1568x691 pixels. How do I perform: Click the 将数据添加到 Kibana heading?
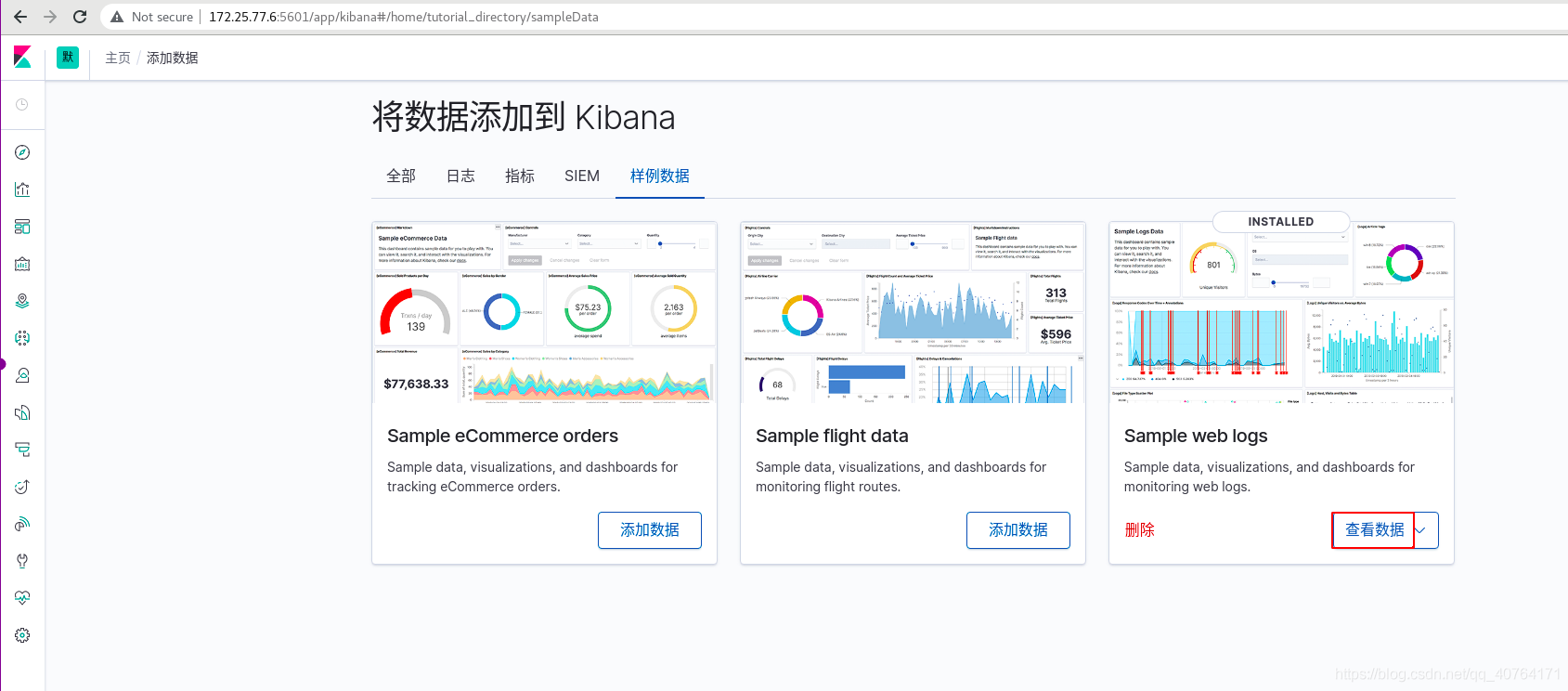point(524,118)
